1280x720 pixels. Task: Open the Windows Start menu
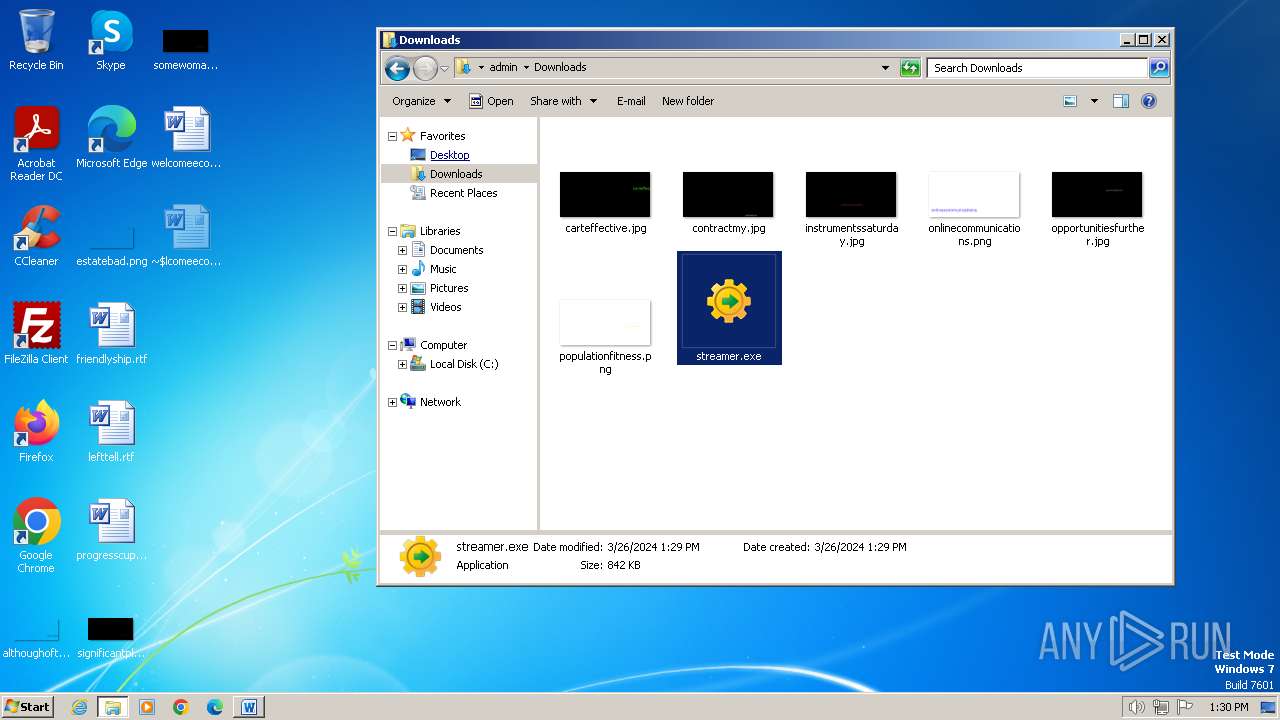[27, 706]
